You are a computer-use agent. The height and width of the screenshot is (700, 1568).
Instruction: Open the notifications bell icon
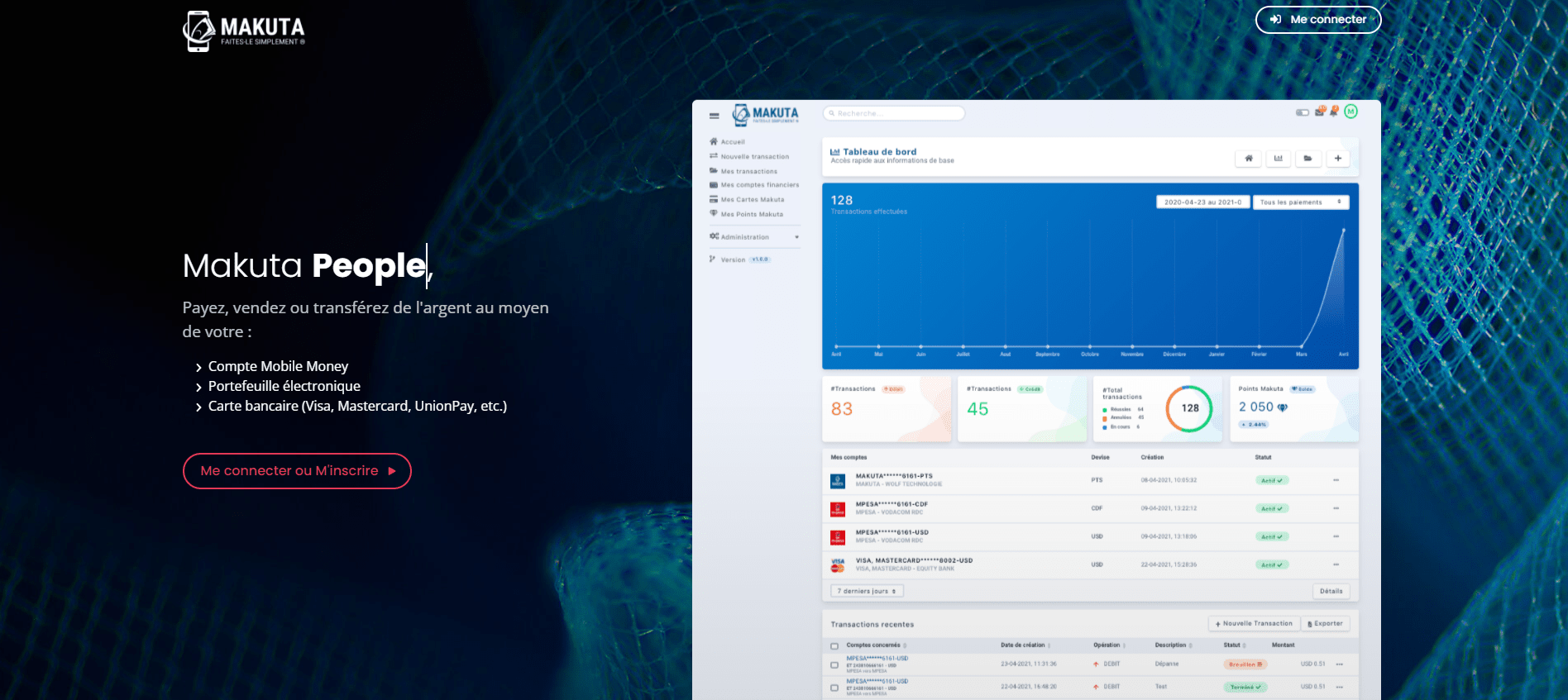coord(1334,111)
